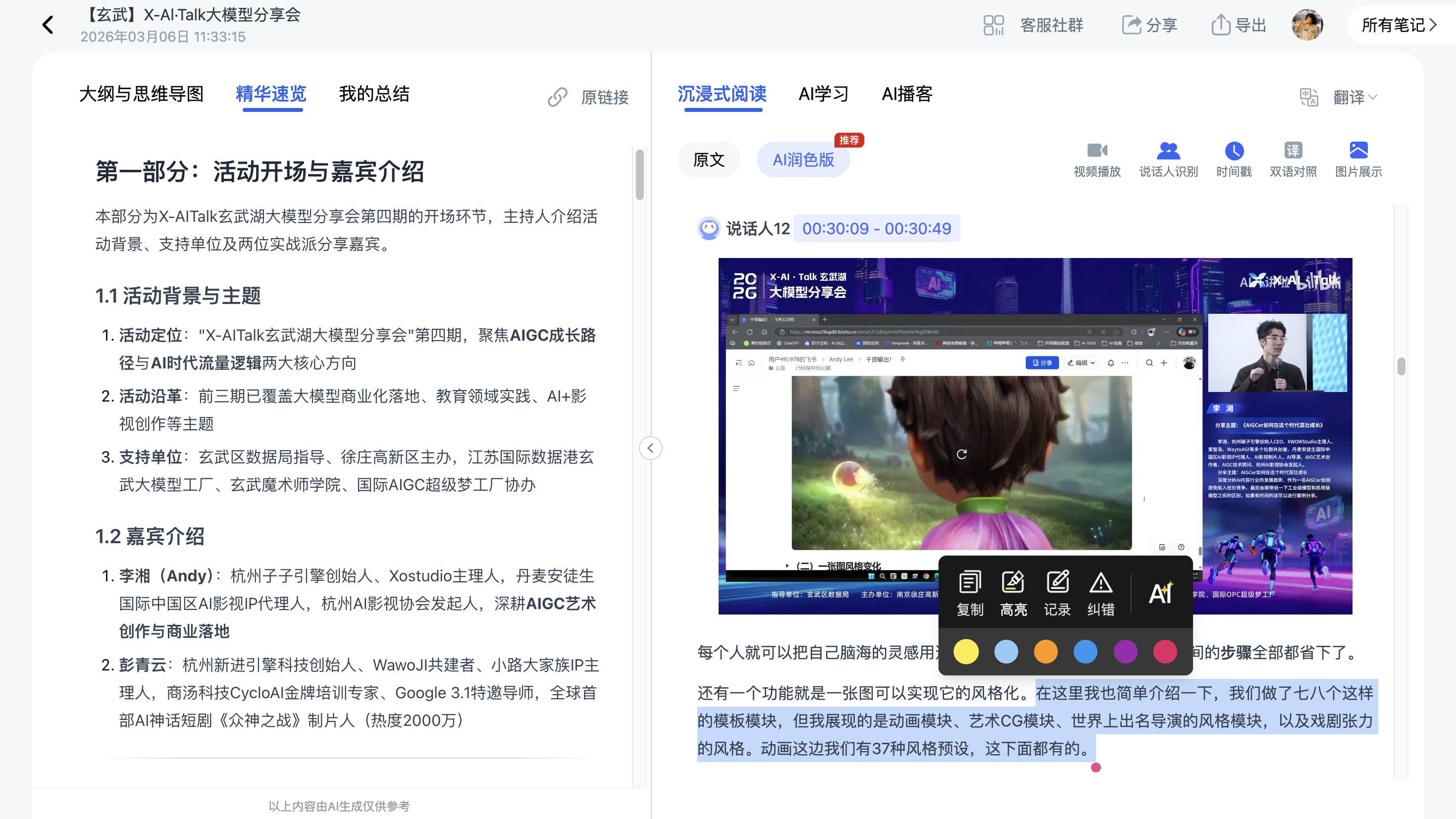Open the 我的总结 tab

point(374,94)
